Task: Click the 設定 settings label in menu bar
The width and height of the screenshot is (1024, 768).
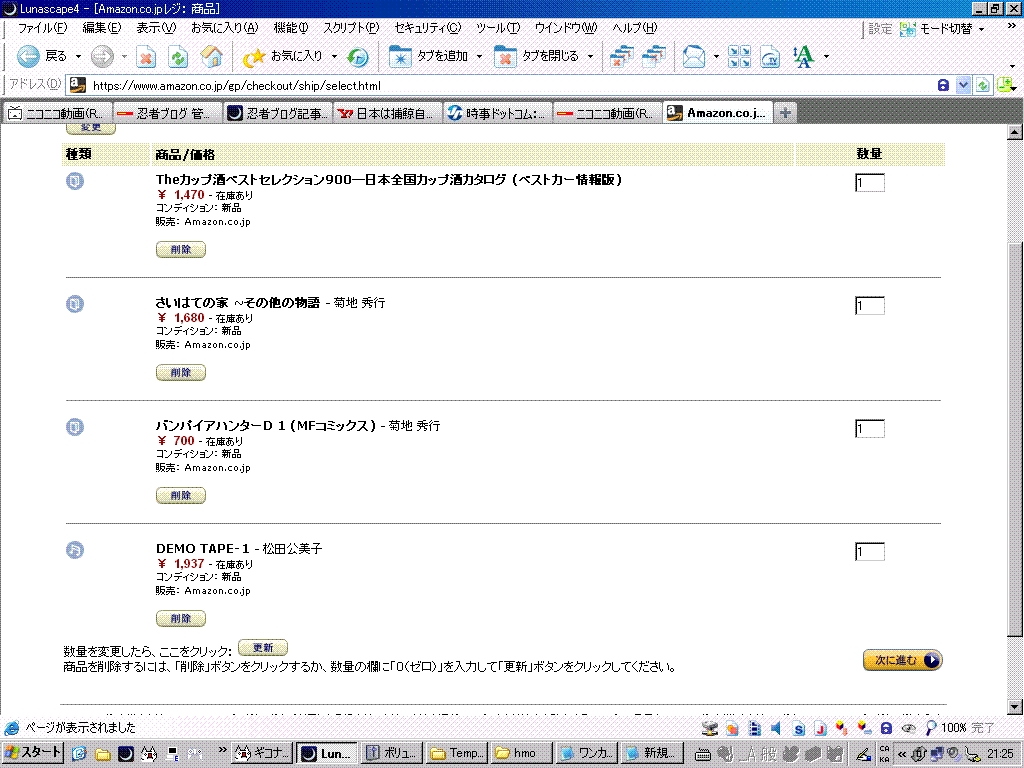Action: click(x=880, y=29)
